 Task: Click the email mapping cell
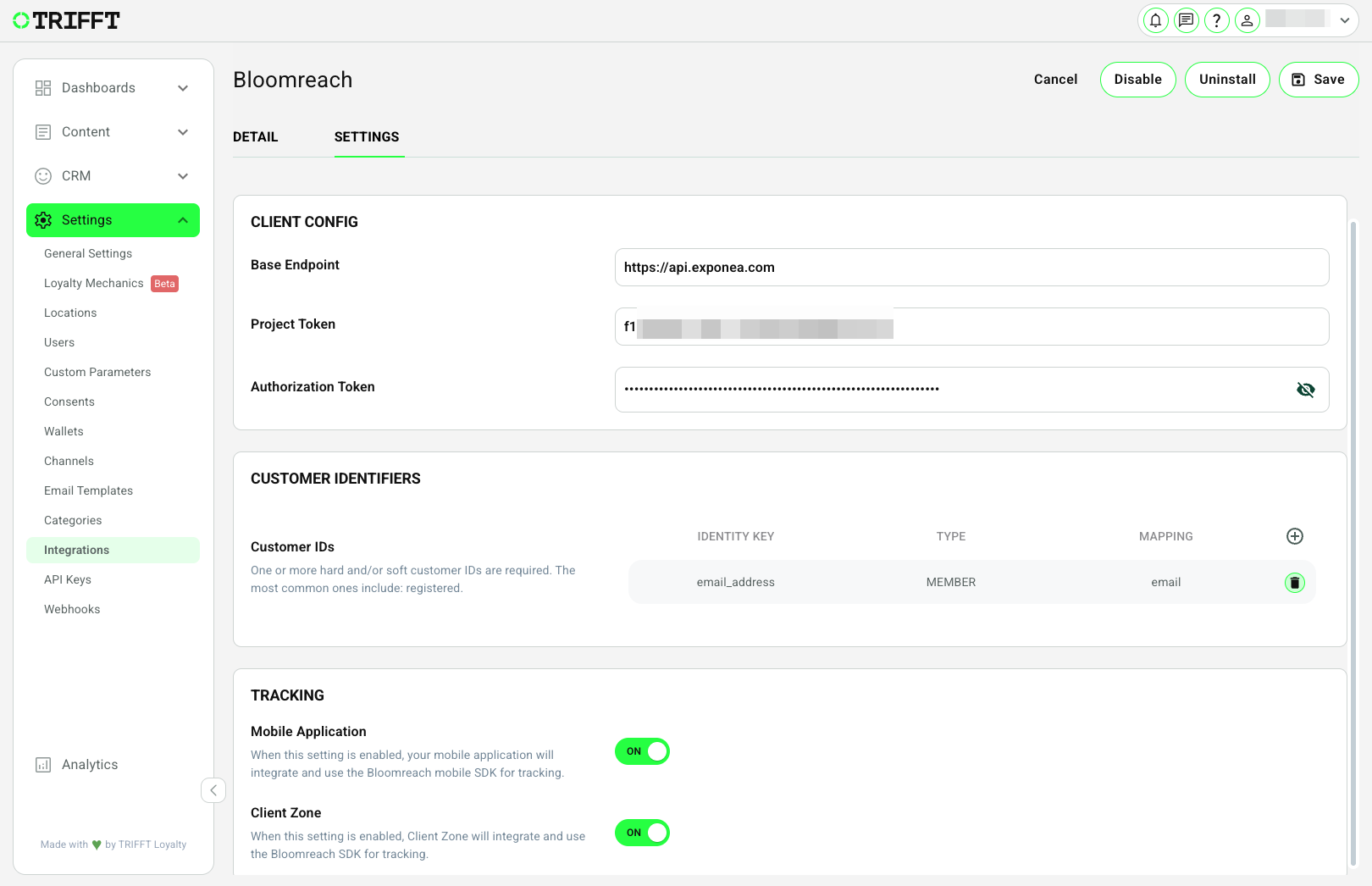[1166, 583]
